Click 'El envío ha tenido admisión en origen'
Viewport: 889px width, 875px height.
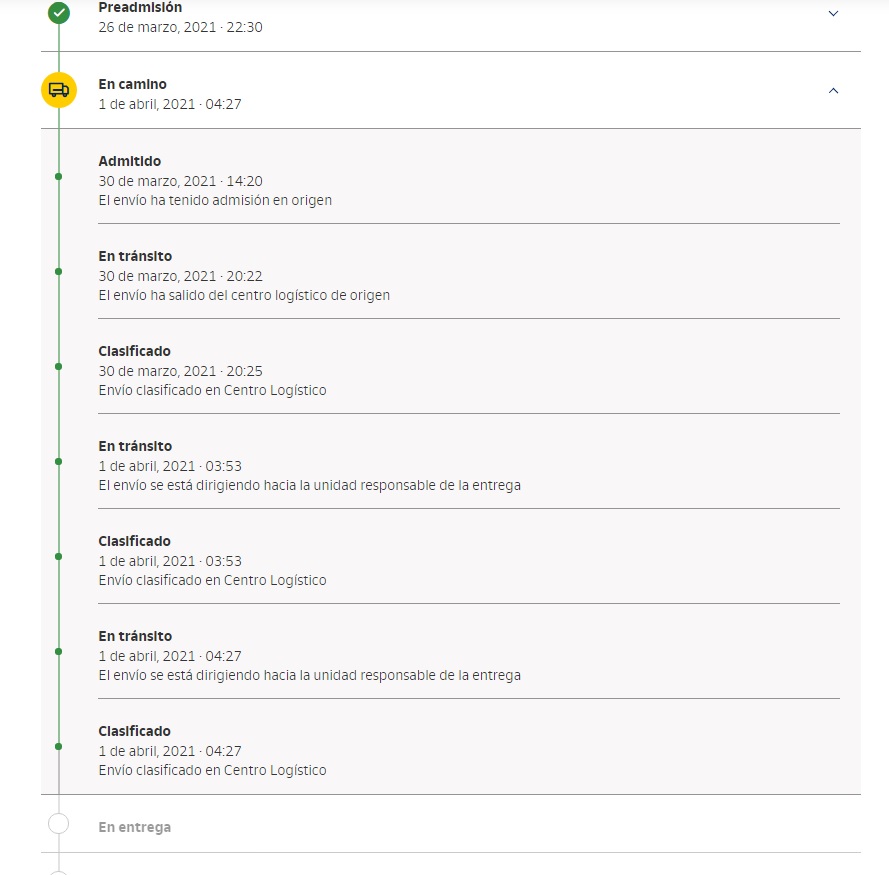coord(215,200)
